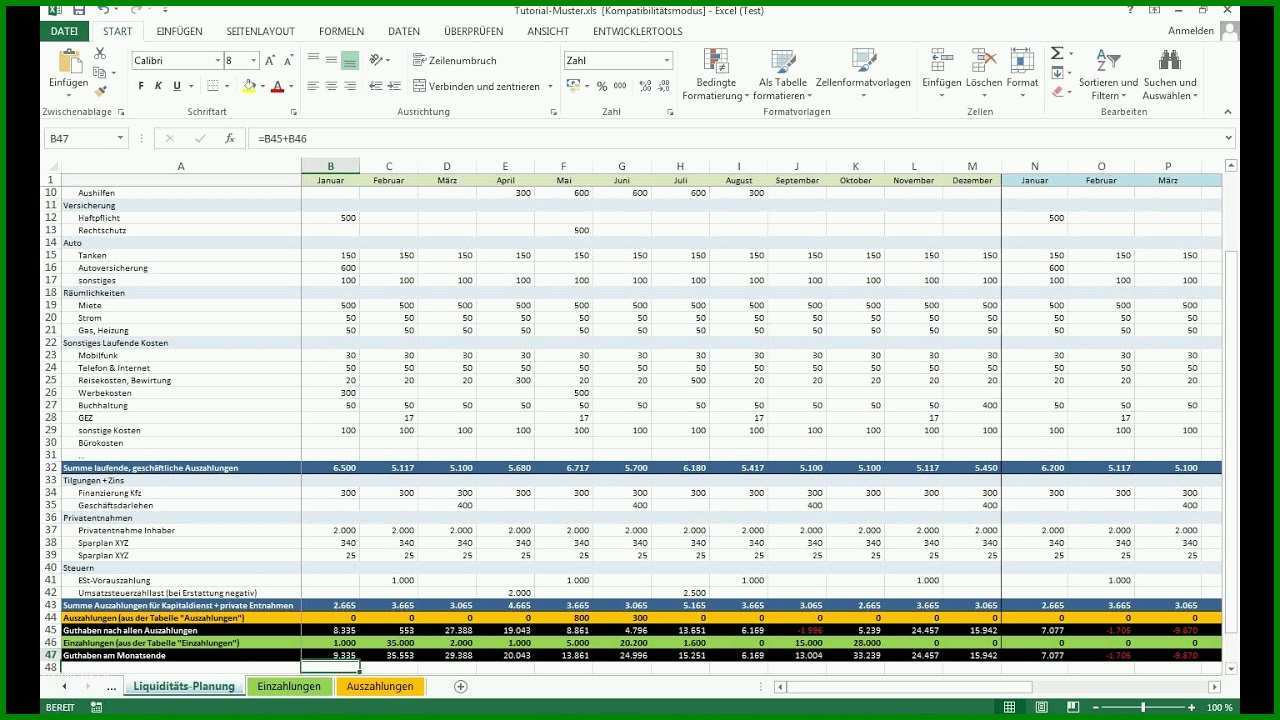This screenshot has height=720, width=1280.
Task: Click the Cut scissors icon
Action: [x=100, y=53]
